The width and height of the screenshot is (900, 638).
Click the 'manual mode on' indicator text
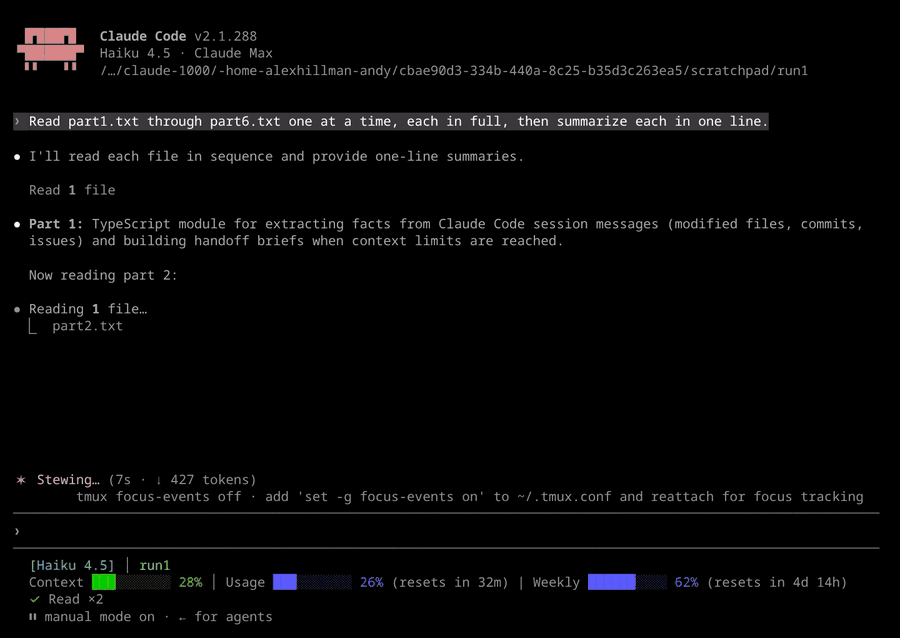pyautogui.click(x=99, y=617)
